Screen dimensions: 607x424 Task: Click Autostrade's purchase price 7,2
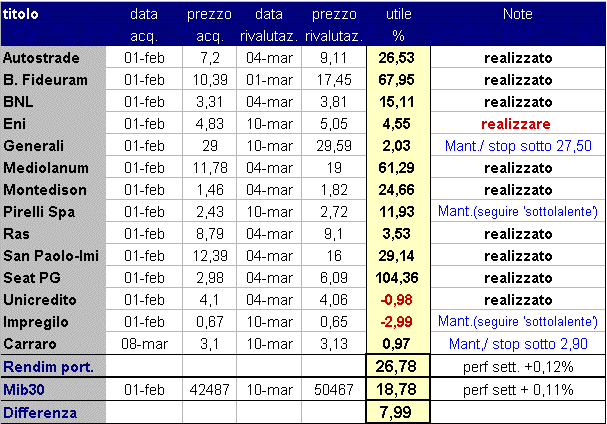[x=209, y=58]
